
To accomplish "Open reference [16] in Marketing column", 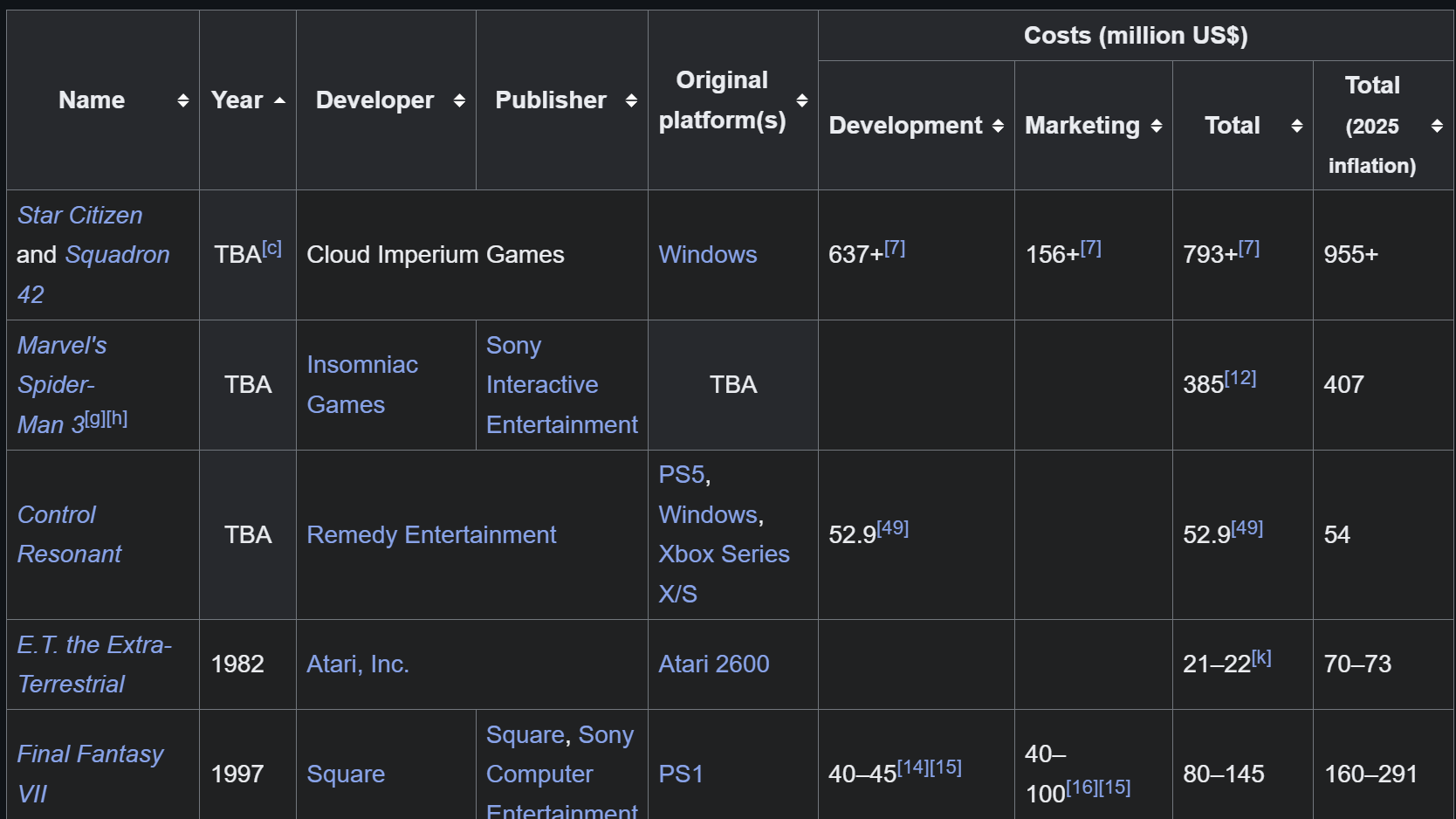I will click(x=1082, y=788).
